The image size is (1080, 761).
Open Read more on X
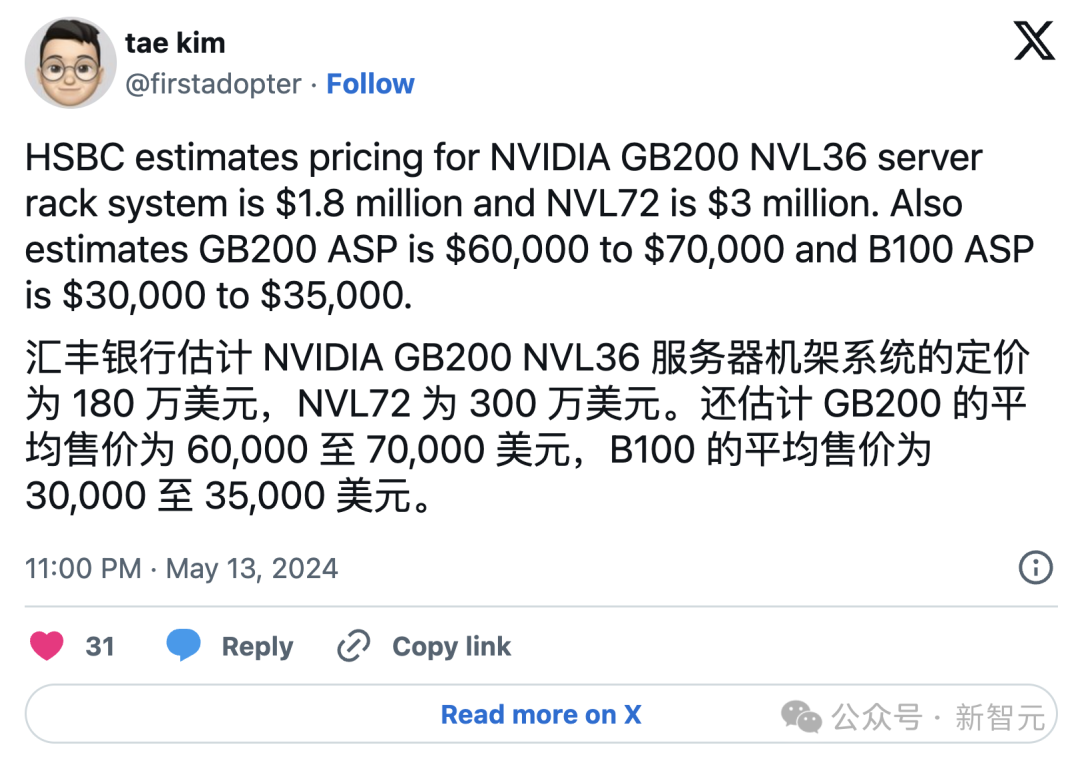(540, 714)
